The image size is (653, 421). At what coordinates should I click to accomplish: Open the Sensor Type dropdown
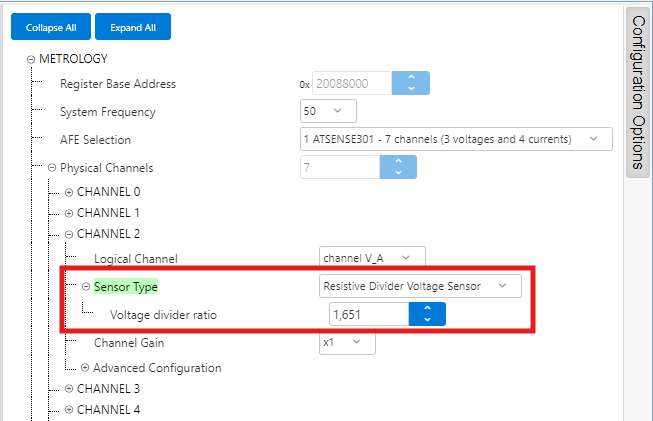point(419,286)
